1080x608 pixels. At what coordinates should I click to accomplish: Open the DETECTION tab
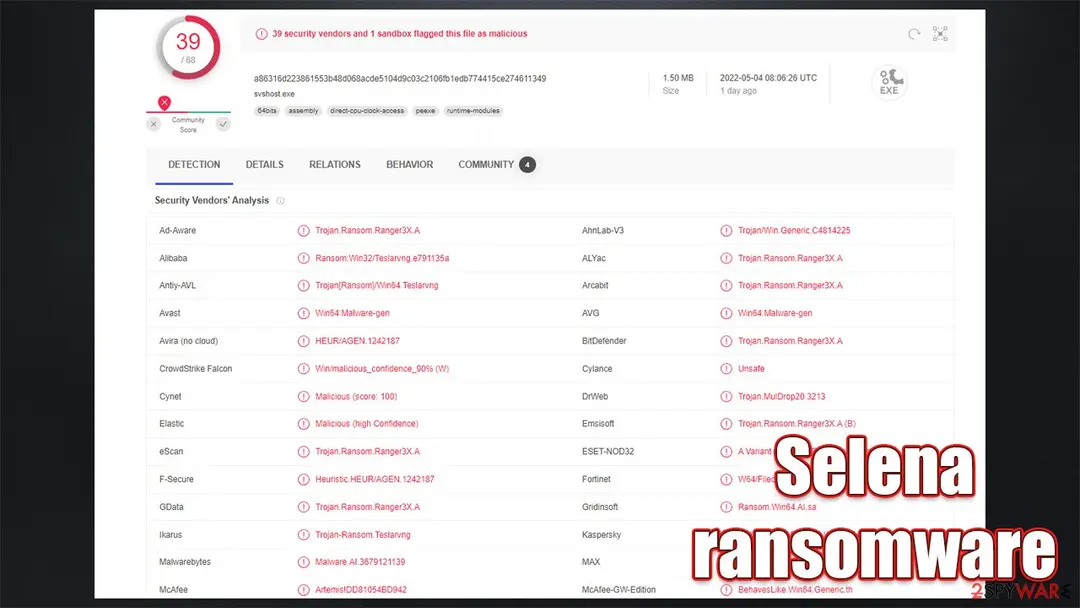pos(194,165)
